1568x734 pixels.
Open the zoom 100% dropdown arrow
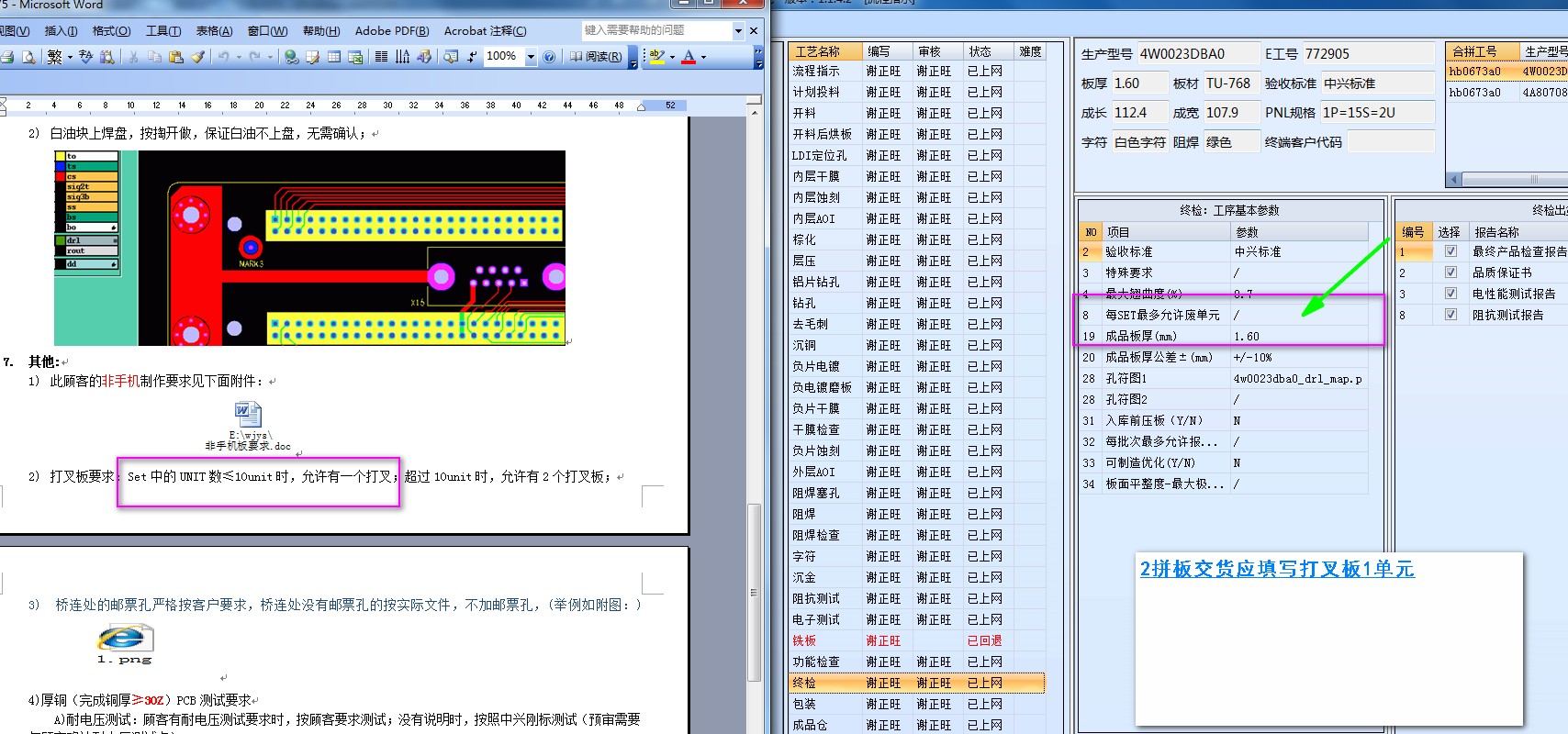pyautogui.click(x=531, y=57)
